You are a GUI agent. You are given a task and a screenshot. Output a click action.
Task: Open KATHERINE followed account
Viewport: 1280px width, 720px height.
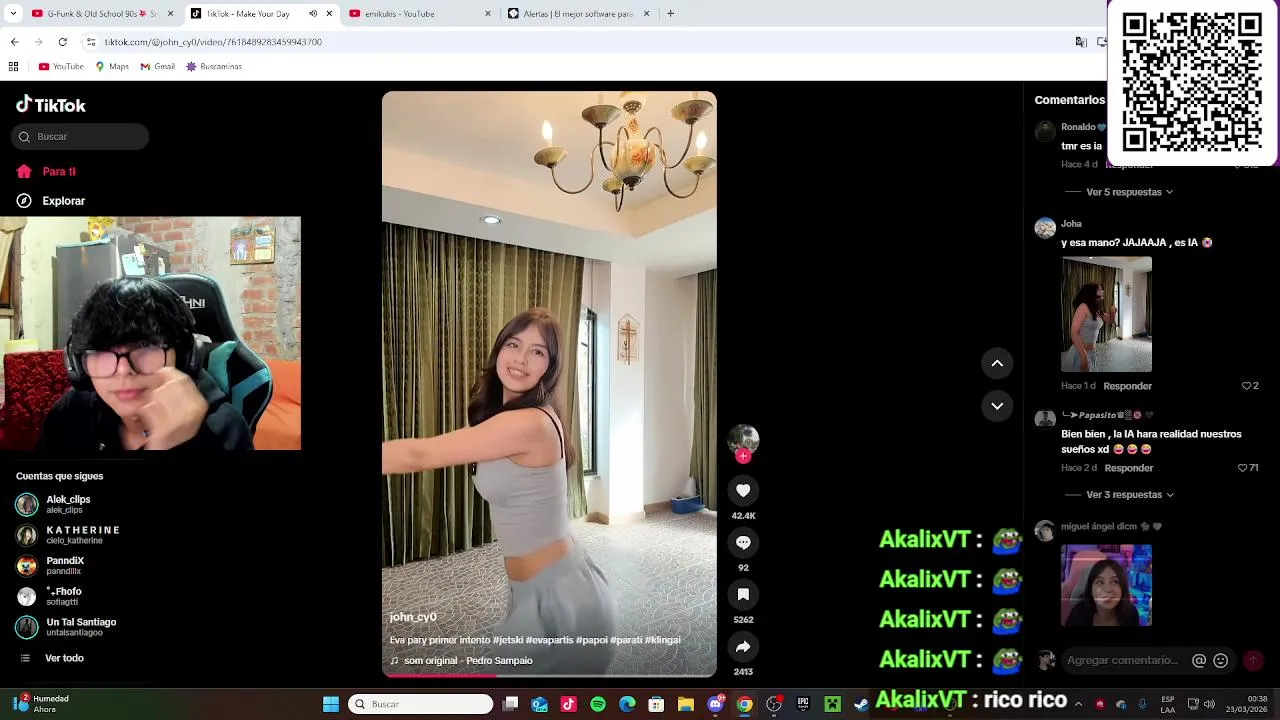pos(68,535)
